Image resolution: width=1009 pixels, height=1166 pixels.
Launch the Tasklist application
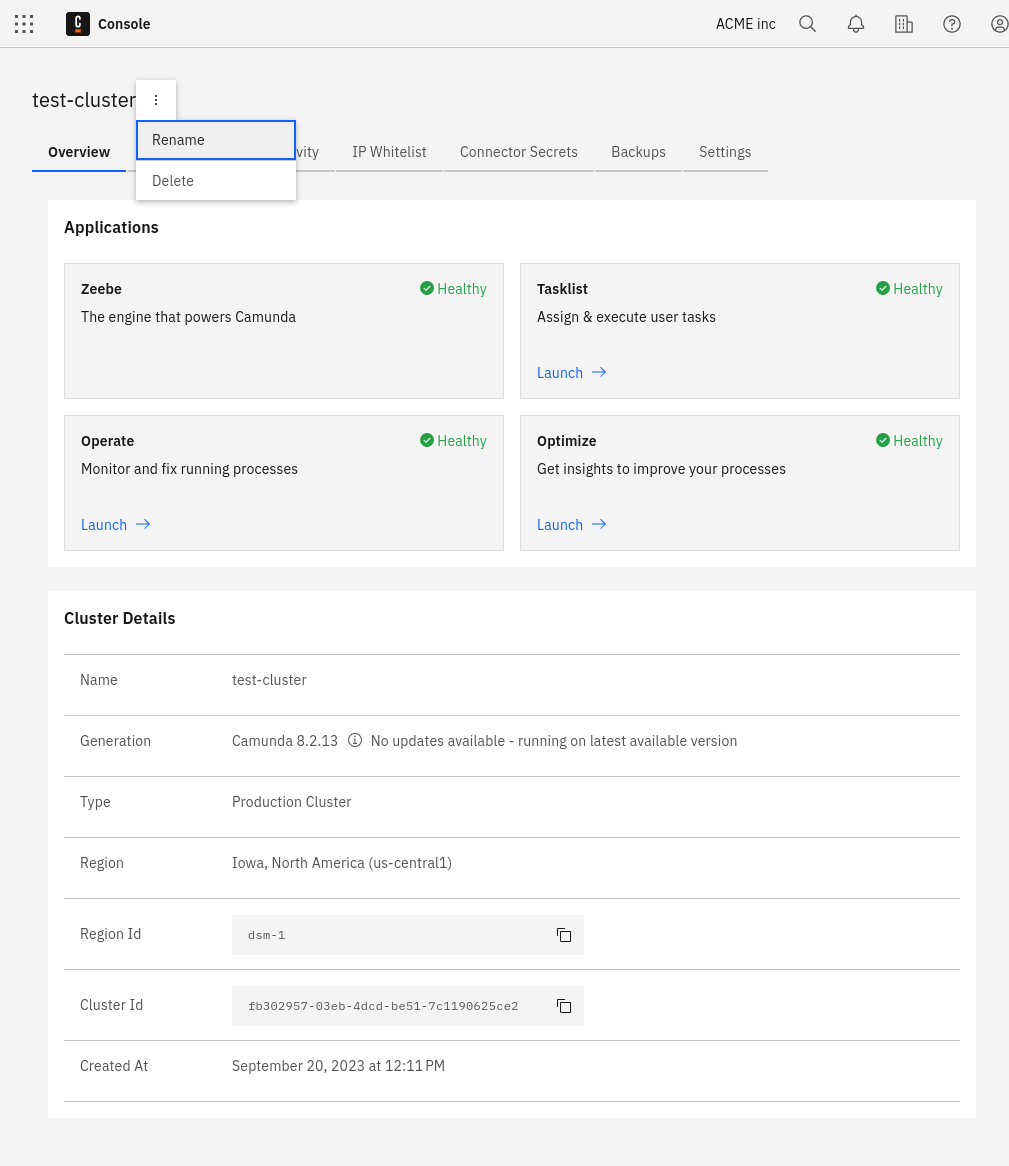coord(572,373)
